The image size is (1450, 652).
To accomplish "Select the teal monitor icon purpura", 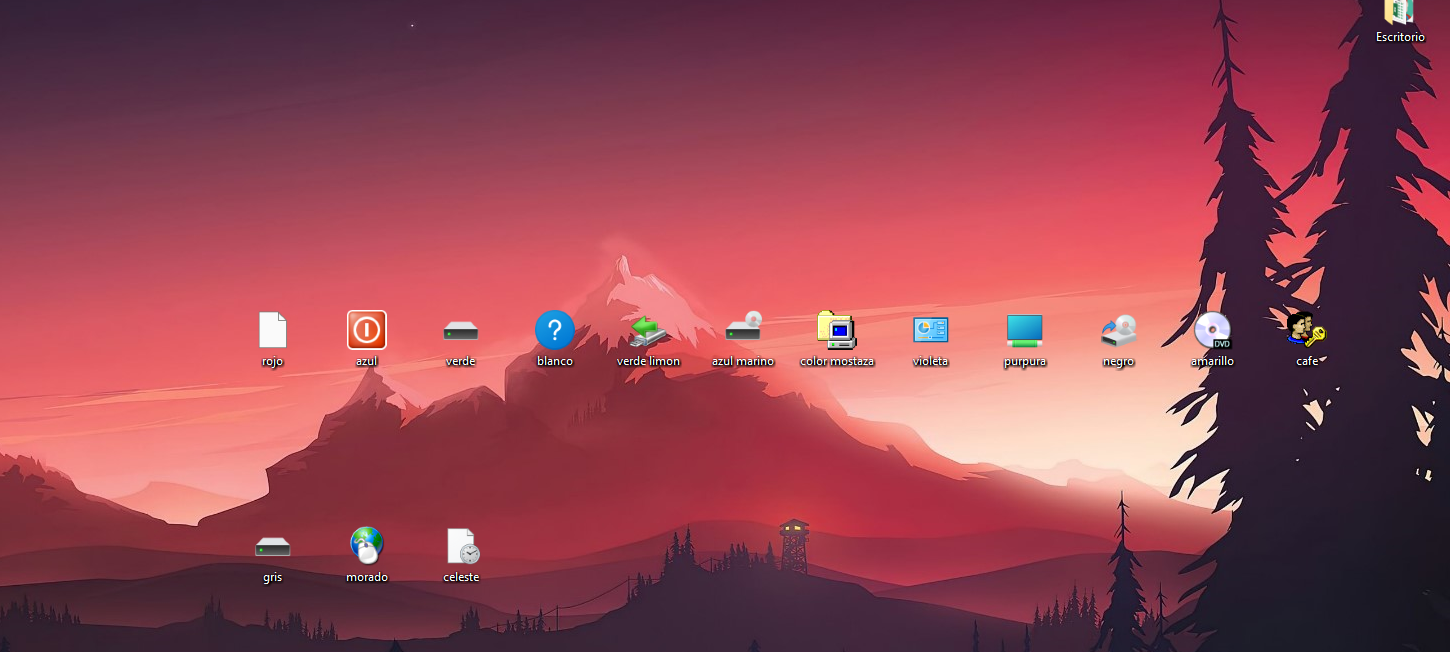I will [x=1025, y=330].
